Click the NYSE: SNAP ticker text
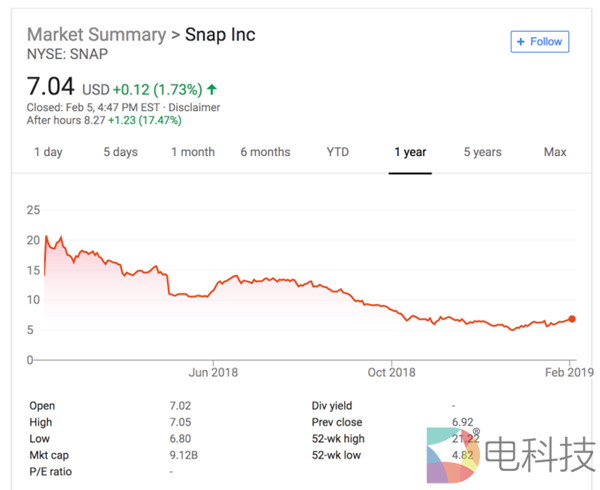600x490 pixels. coord(65,54)
